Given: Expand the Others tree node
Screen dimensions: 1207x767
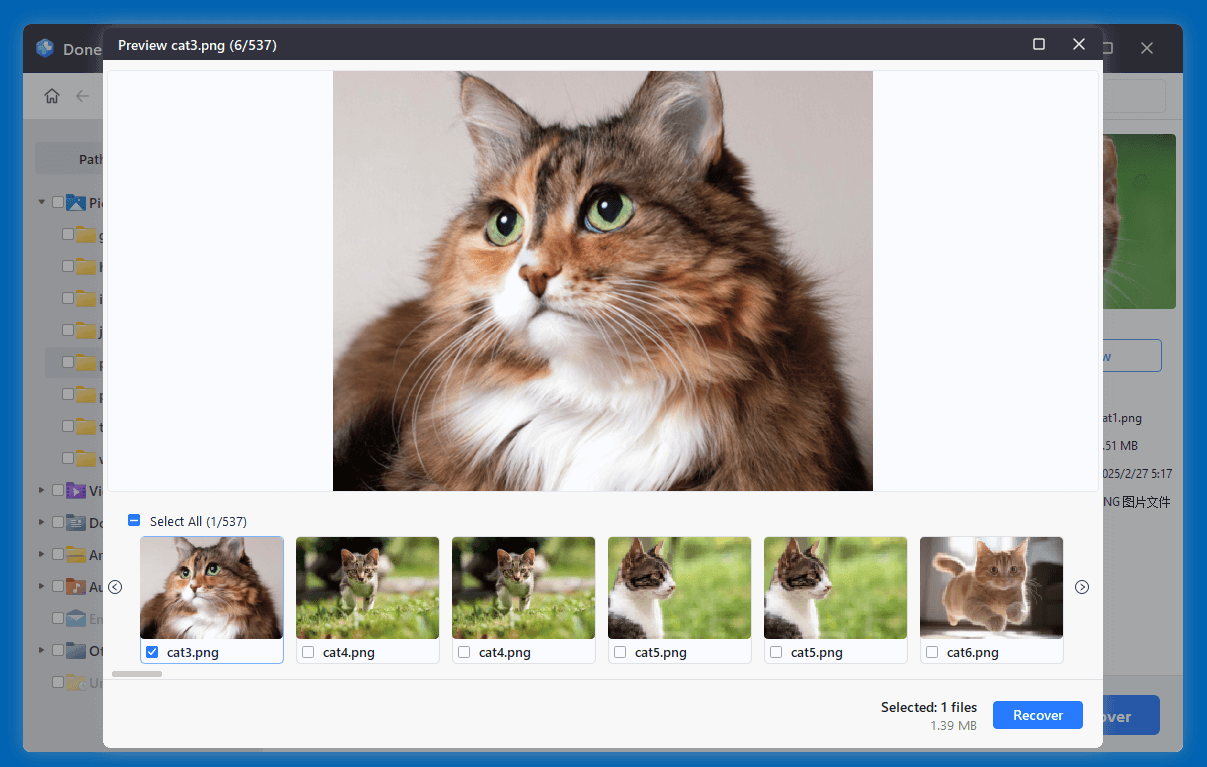Looking at the screenshot, I should (x=41, y=650).
